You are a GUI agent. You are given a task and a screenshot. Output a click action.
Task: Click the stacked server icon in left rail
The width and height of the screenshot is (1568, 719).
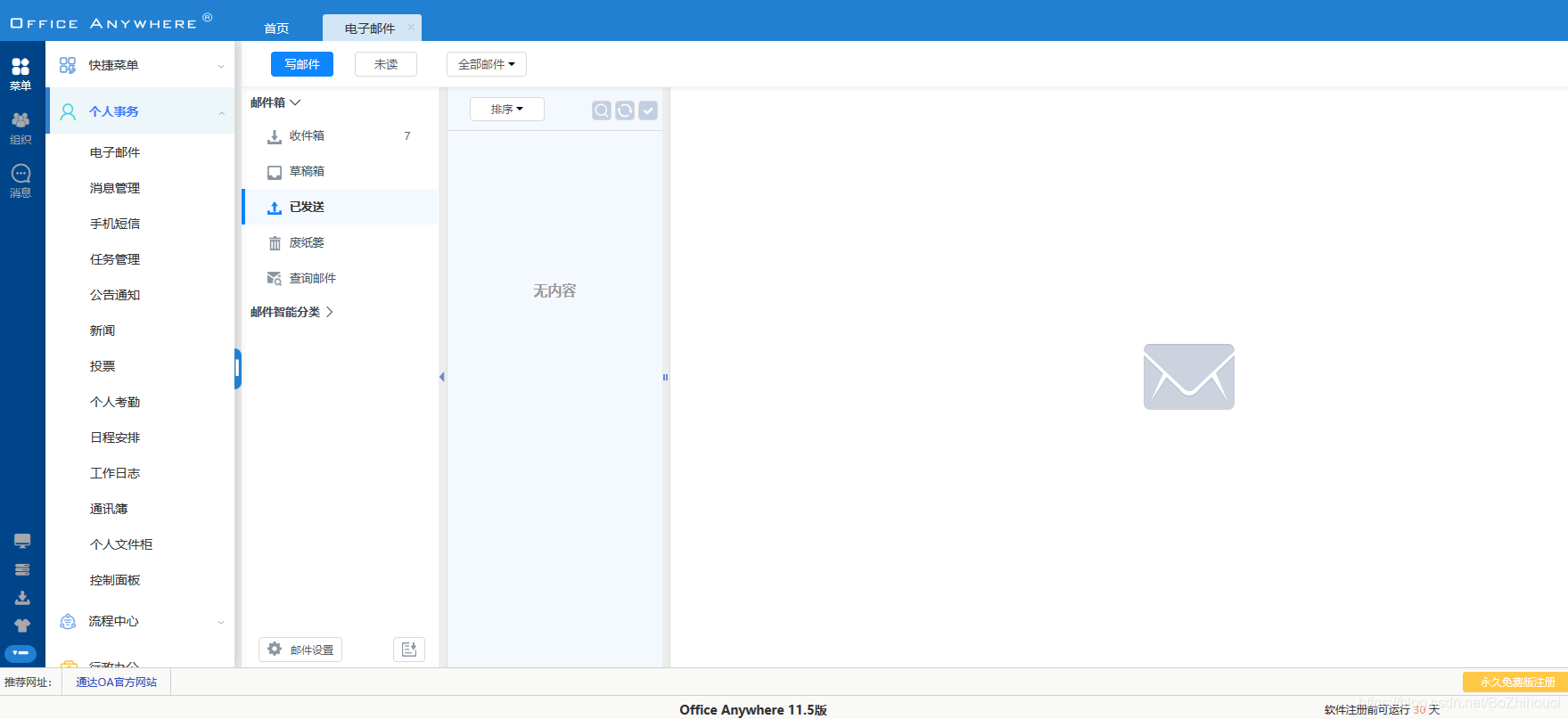pos(22,569)
